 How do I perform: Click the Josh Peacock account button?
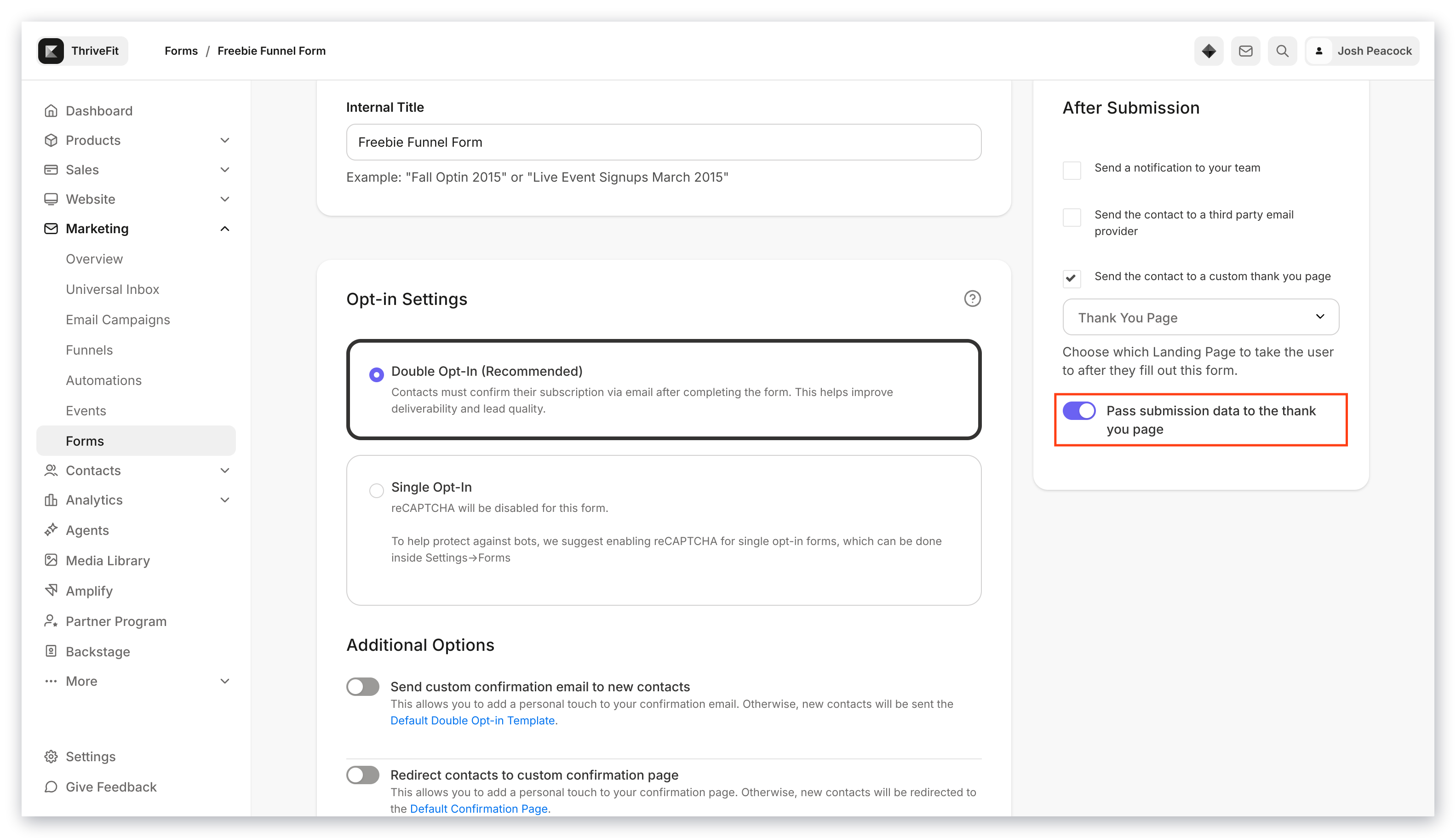click(1362, 51)
